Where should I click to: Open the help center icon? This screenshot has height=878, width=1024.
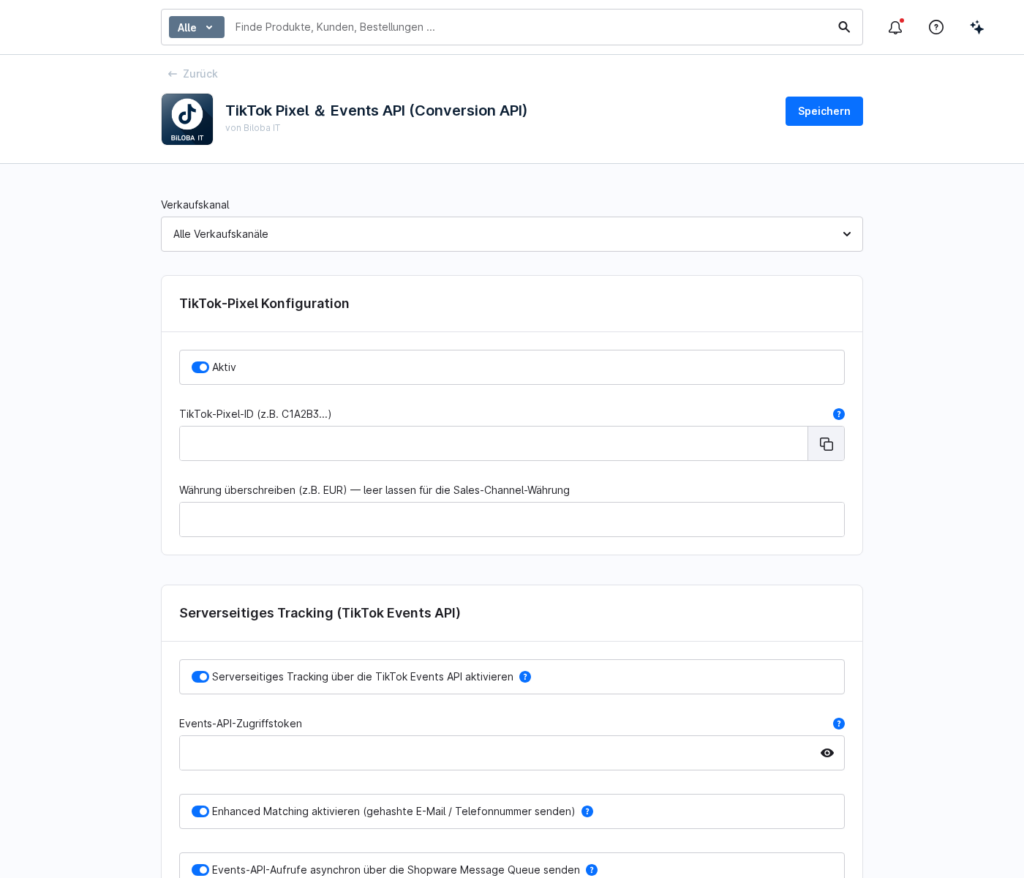click(936, 27)
